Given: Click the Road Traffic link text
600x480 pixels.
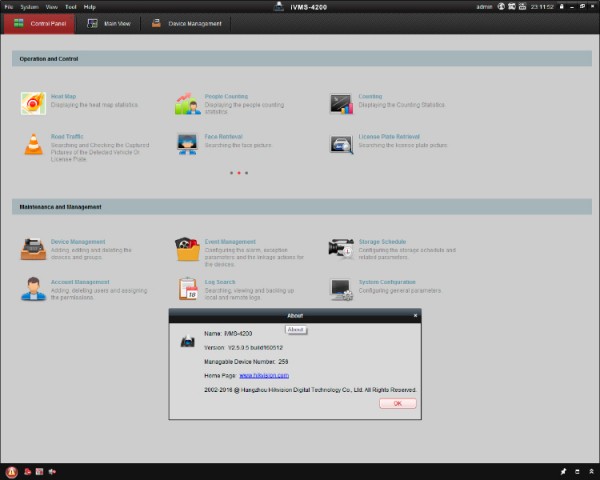Looking at the screenshot, I should coord(67,137).
